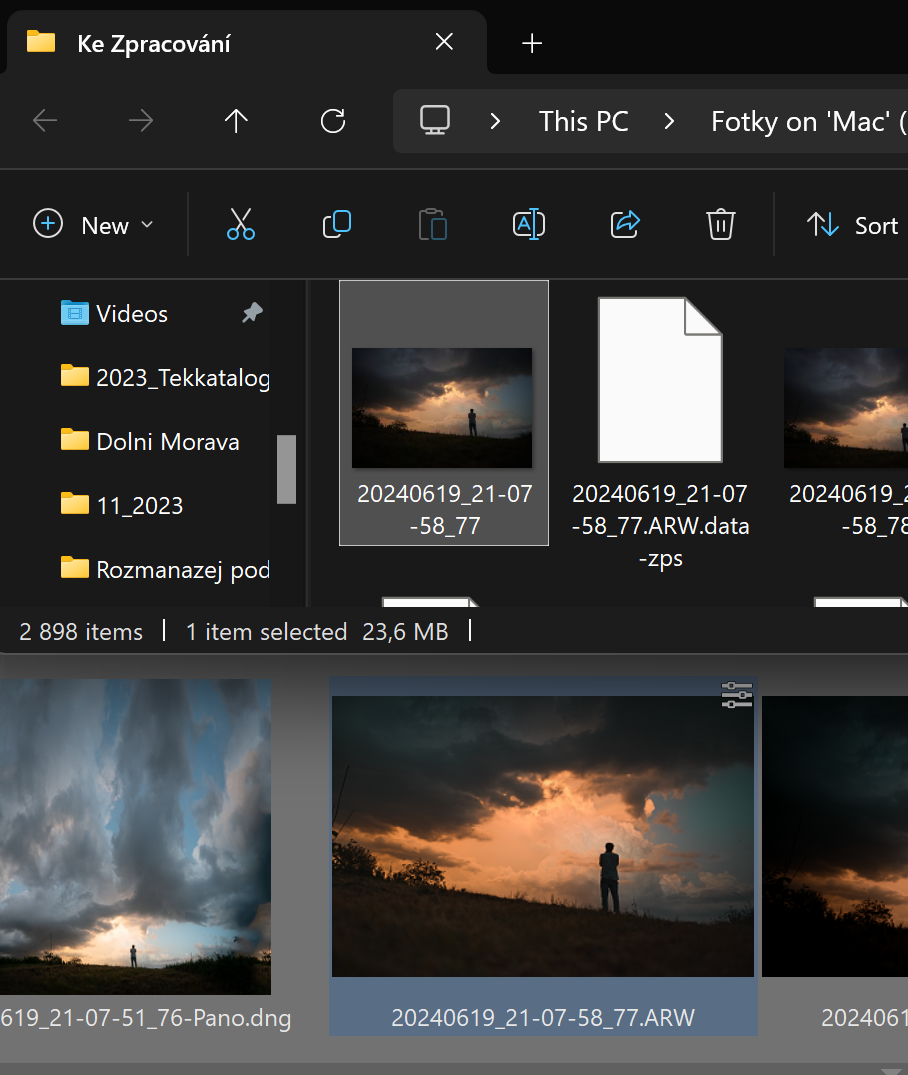Viewport: 908px width, 1075px height.
Task: Expand chevron after This PC in address bar
Action: [x=669, y=122]
